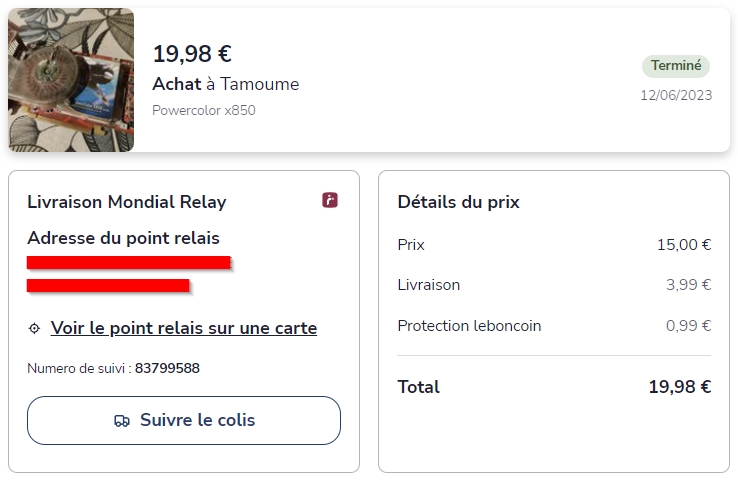The image size is (738, 482).
Task: Click the "Détails du prix" heading
Action: click(458, 202)
